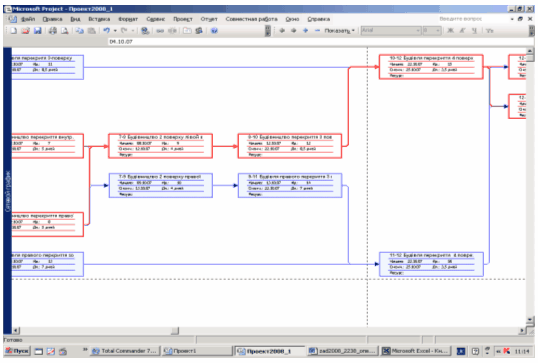Open the Показать dropdown
This screenshot has width=538, height=363.
(x=339, y=31)
